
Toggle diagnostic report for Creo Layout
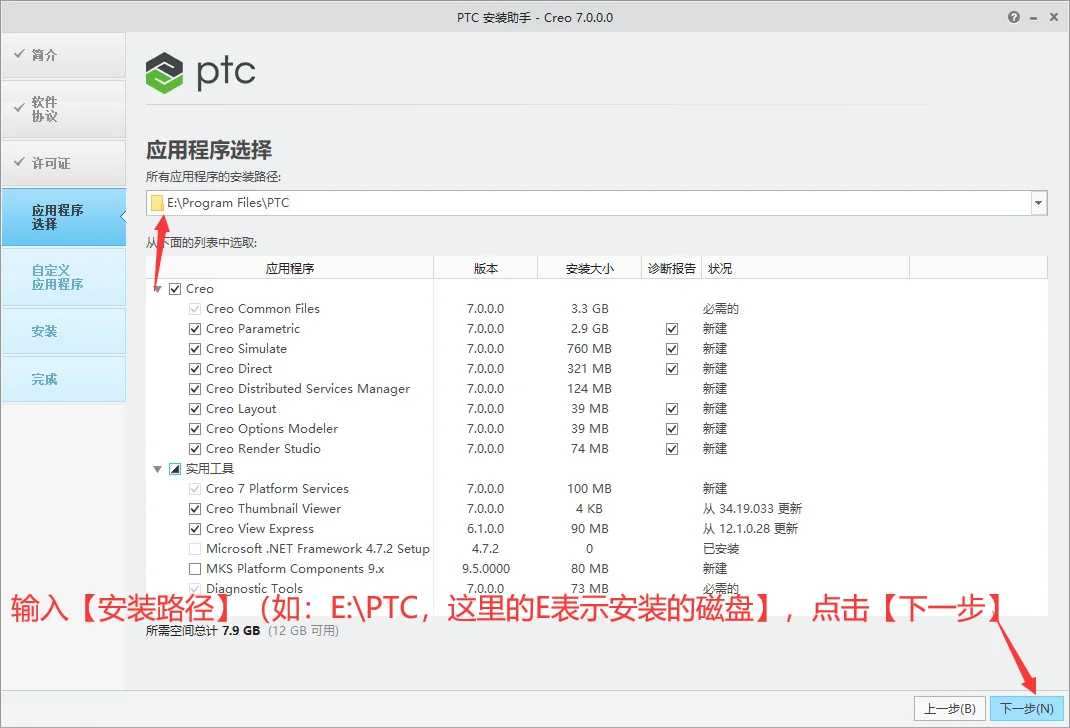click(672, 409)
